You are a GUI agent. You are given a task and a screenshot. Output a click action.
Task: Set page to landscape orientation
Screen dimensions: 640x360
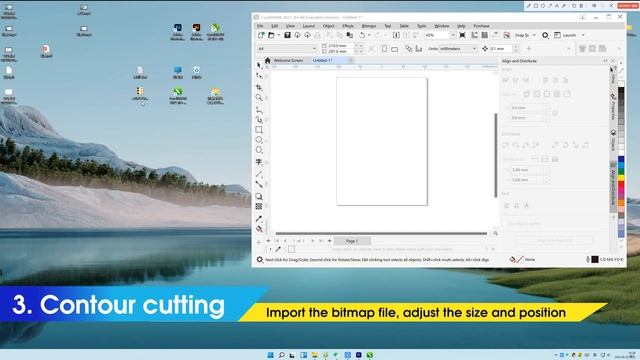click(394, 49)
